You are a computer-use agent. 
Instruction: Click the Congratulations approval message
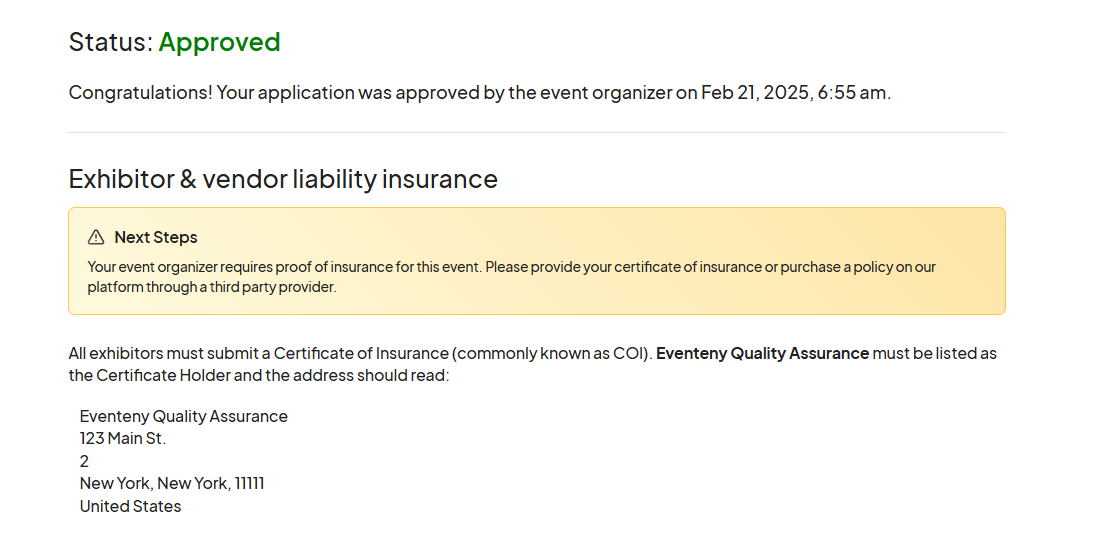pos(479,93)
